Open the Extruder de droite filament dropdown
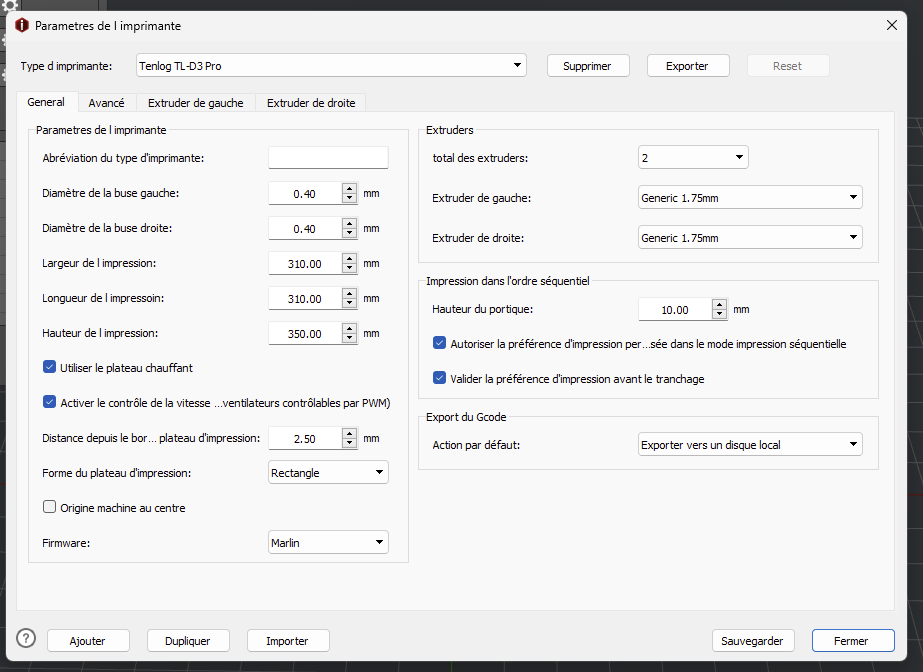 [750, 237]
